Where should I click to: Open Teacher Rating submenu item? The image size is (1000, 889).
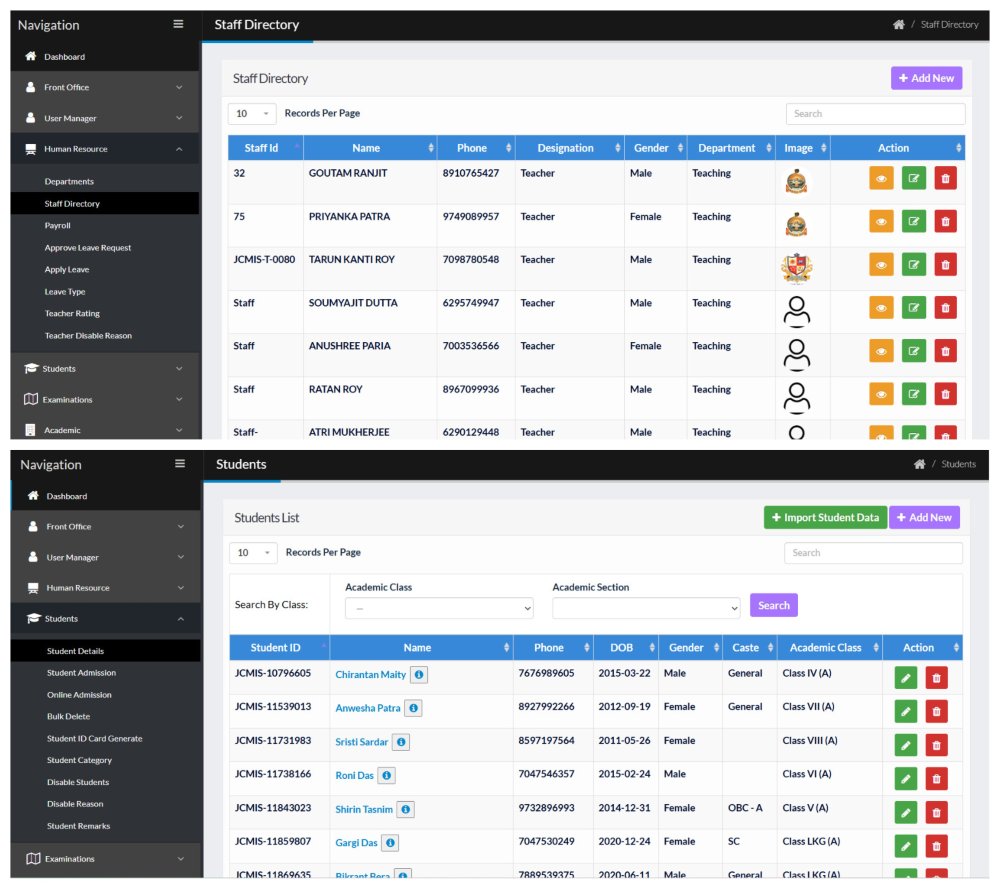pyautogui.click(x=72, y=314)
